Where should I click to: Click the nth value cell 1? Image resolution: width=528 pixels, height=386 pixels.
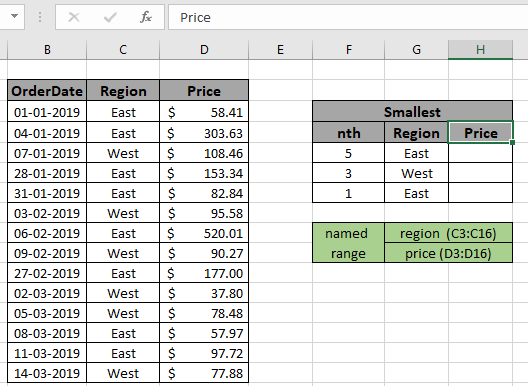click(349, 193)
